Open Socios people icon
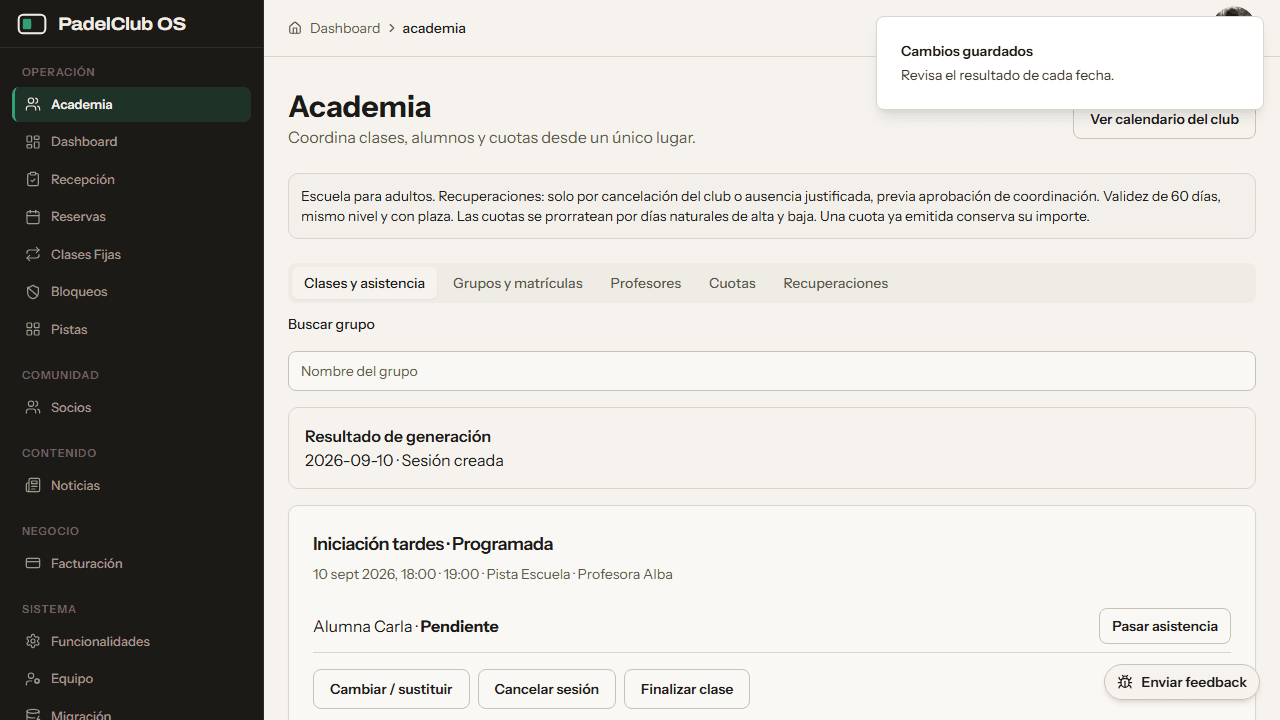 click(x=33, y=407)
